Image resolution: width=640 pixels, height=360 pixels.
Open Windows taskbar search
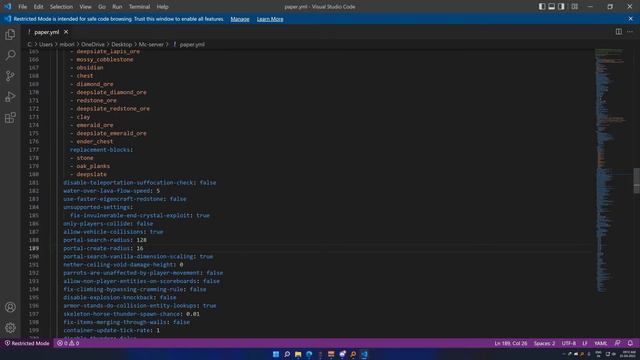tap(287, 354)
